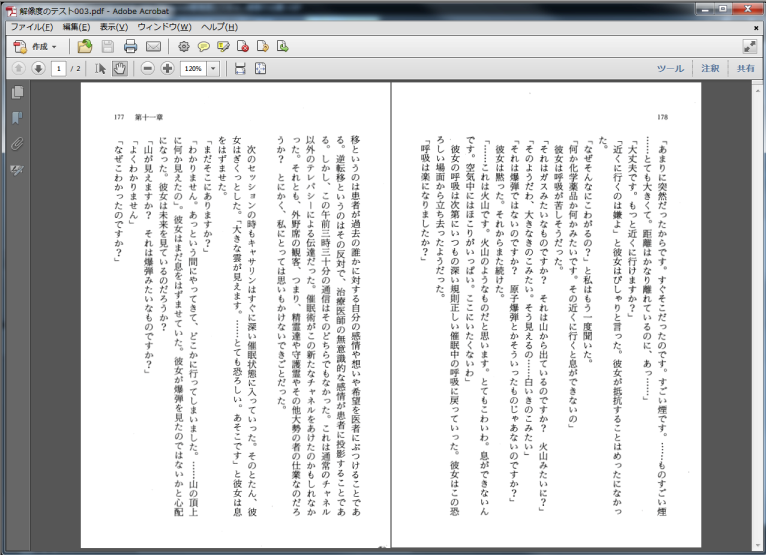Click the page number input field

pos(60,68)
